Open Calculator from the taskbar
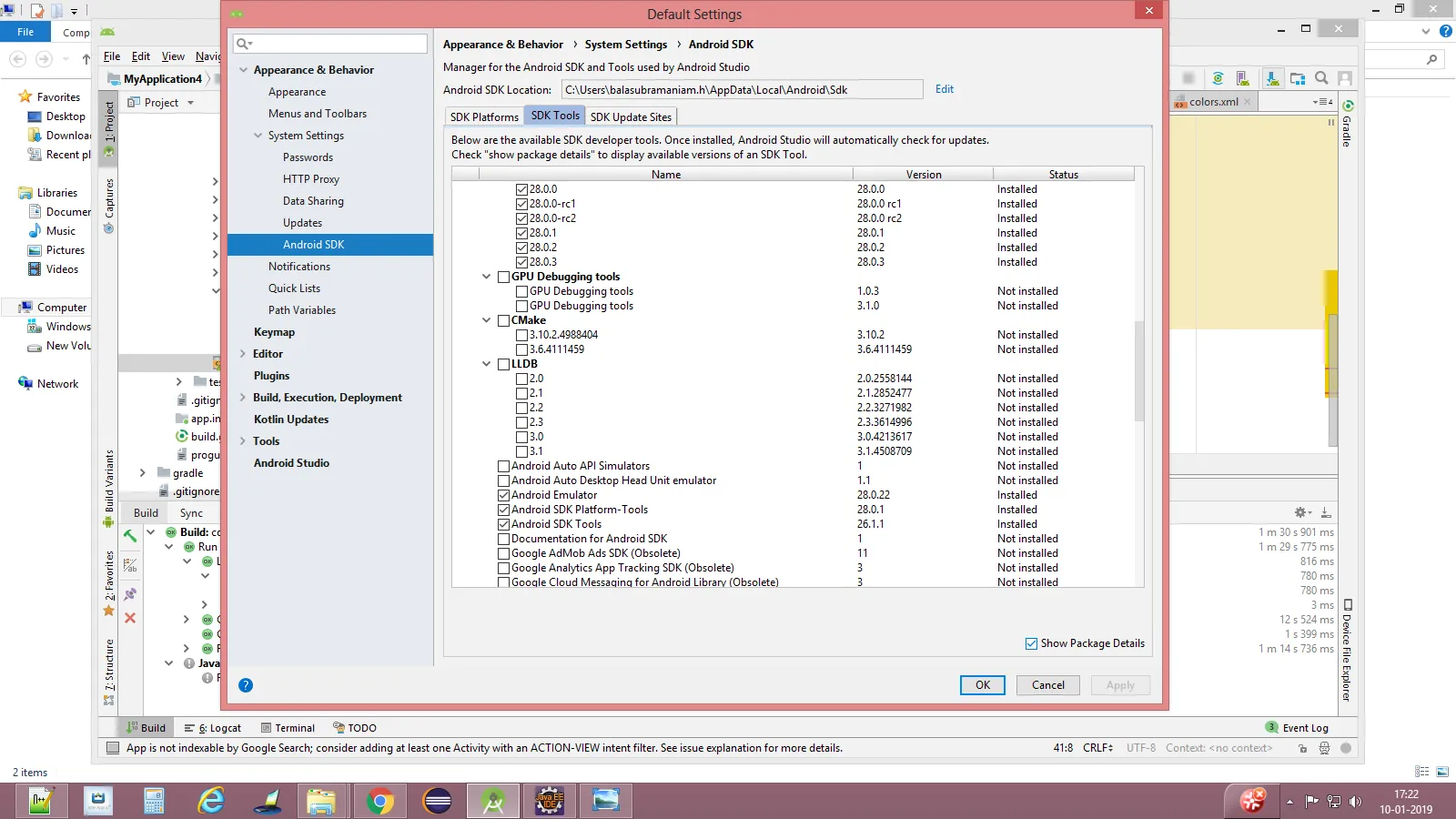Image resolution: width=1456 pixels, height=819 pixels. [x=154, y=801]
